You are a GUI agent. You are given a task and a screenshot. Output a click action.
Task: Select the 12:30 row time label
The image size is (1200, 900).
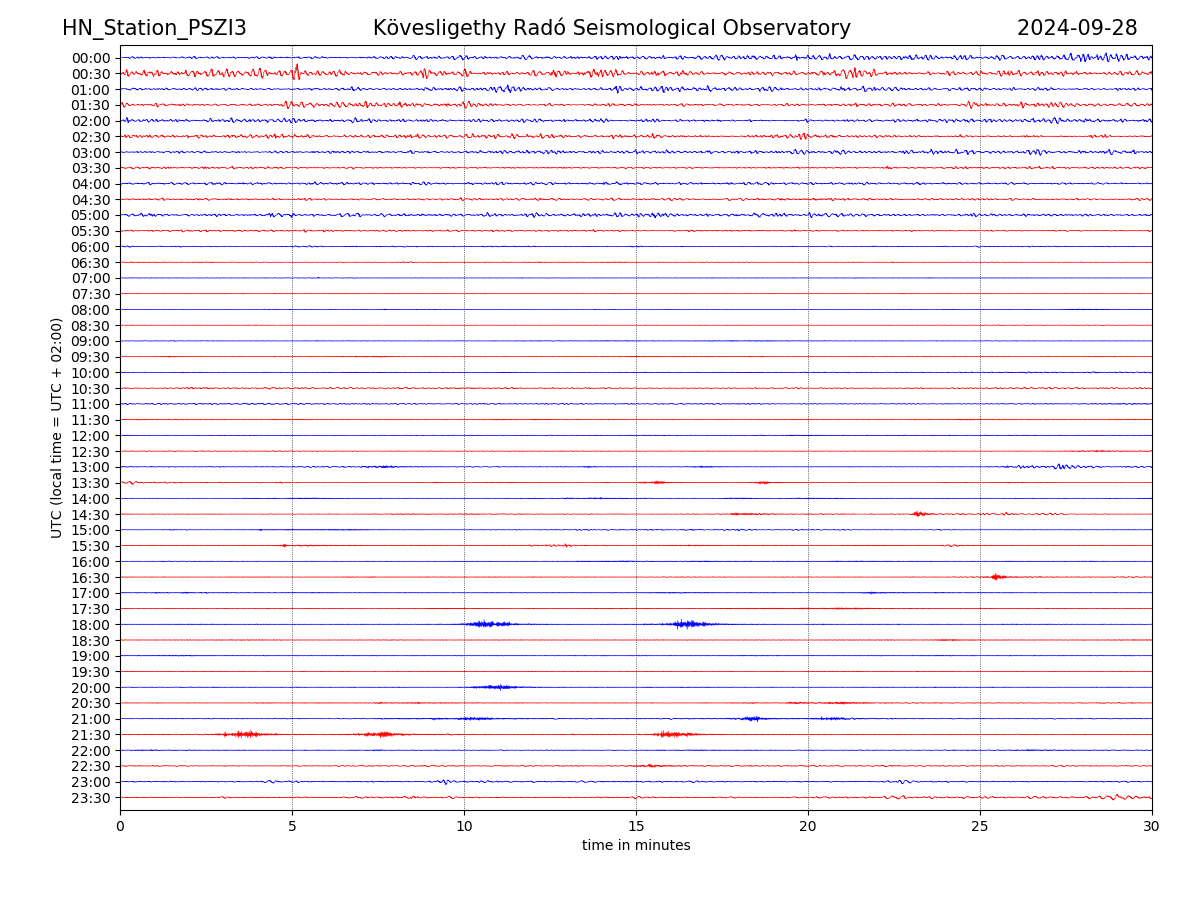click(x=90, y=452)
